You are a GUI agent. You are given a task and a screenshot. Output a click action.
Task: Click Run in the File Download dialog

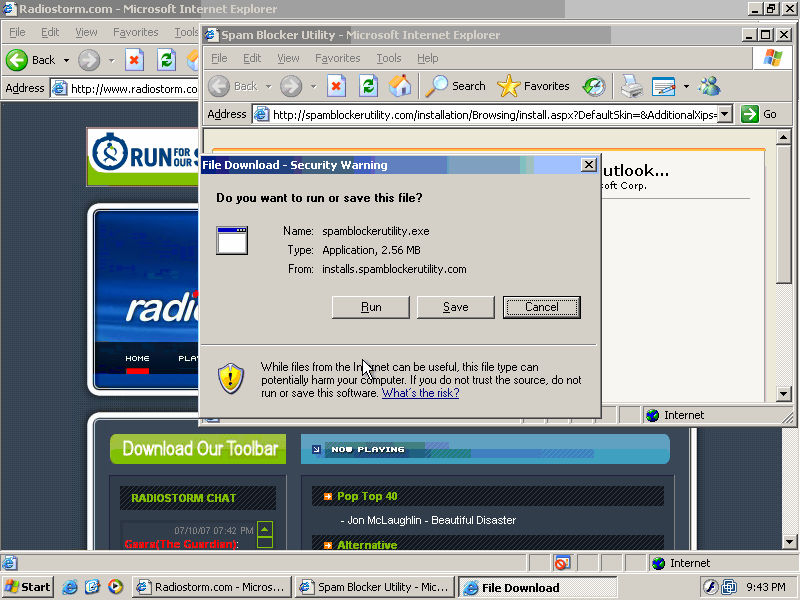[370, 307]
